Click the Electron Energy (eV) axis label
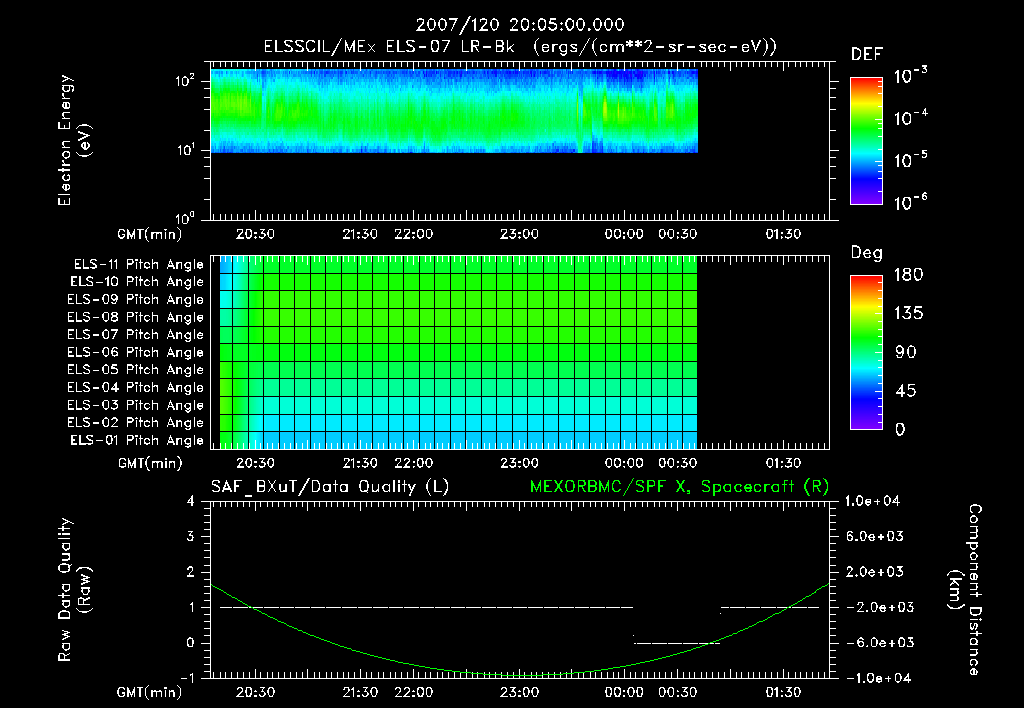 tap(75, 140)
